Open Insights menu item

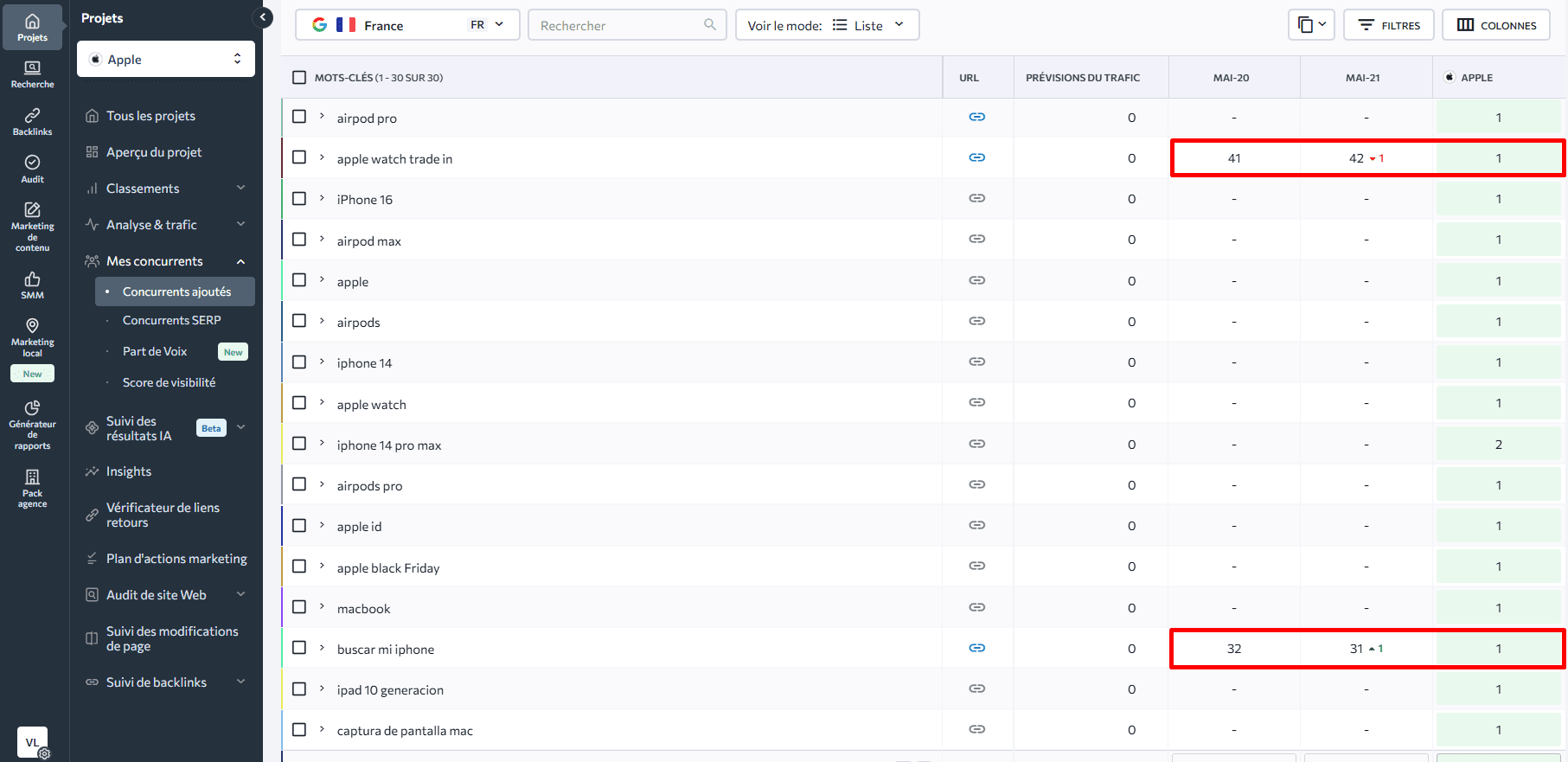coord(129,471)
